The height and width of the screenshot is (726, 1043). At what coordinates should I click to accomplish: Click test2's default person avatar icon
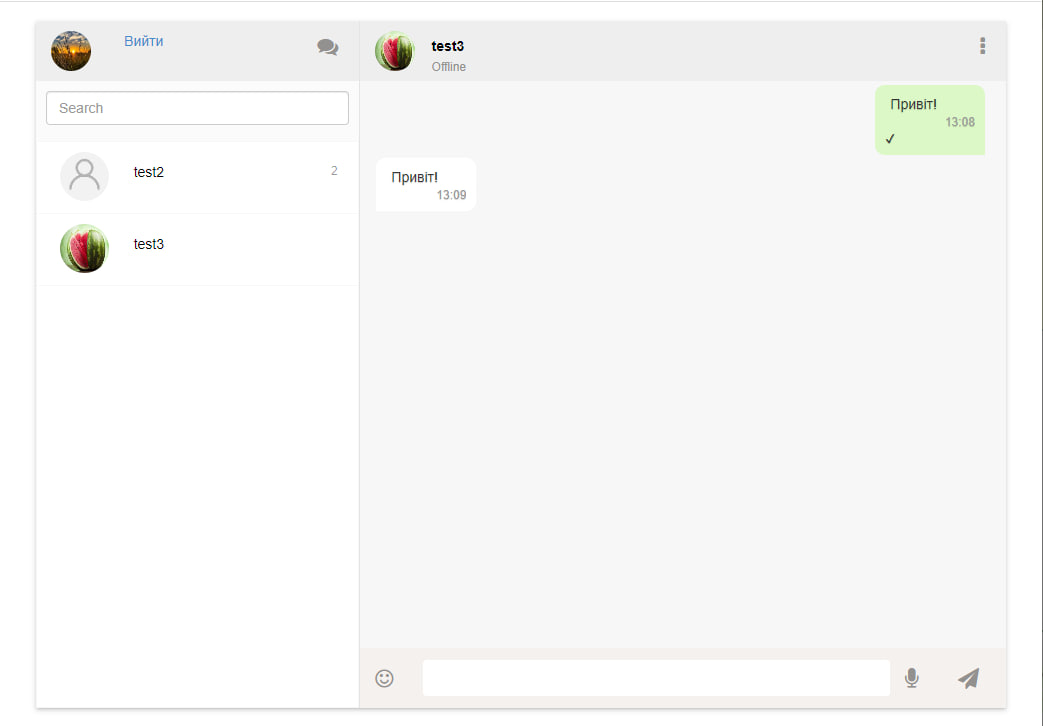point(84,176)
